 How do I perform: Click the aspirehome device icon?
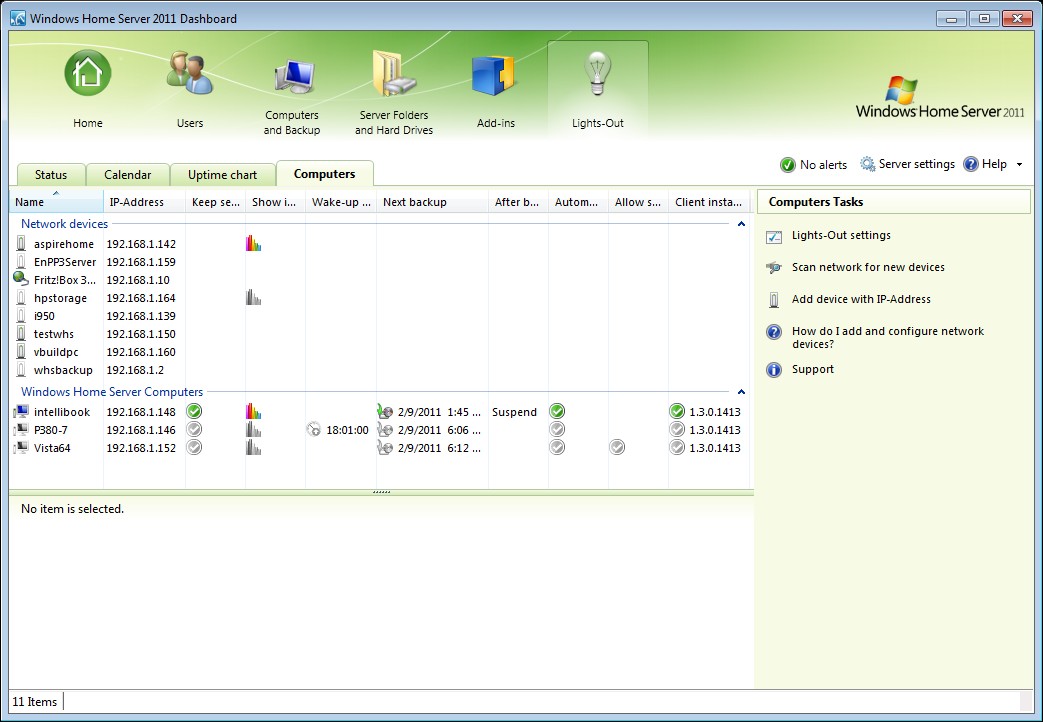pyautogui.click(x=21, y=244)
